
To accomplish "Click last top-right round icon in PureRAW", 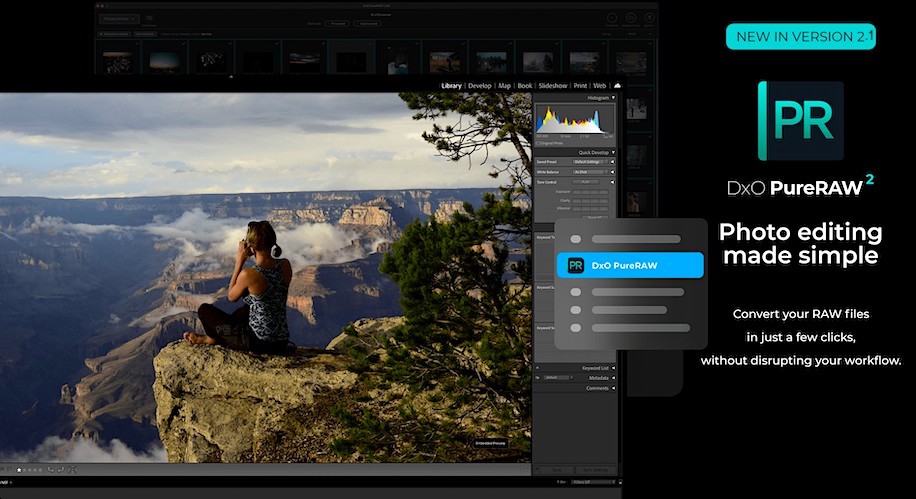I will (649, 18).
